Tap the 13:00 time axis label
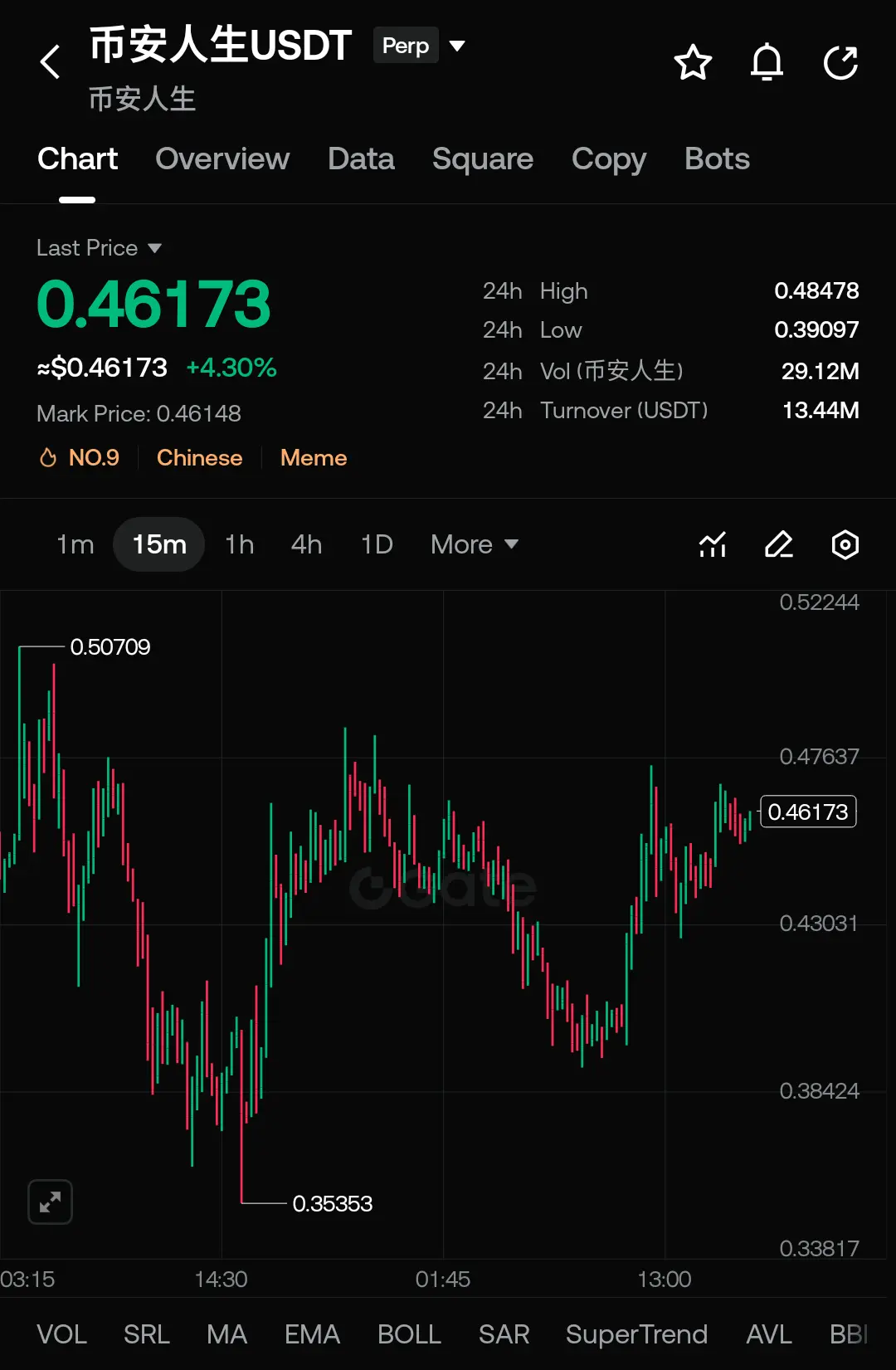This screenshot has height=1370, width=896. tap(664, 1279)
